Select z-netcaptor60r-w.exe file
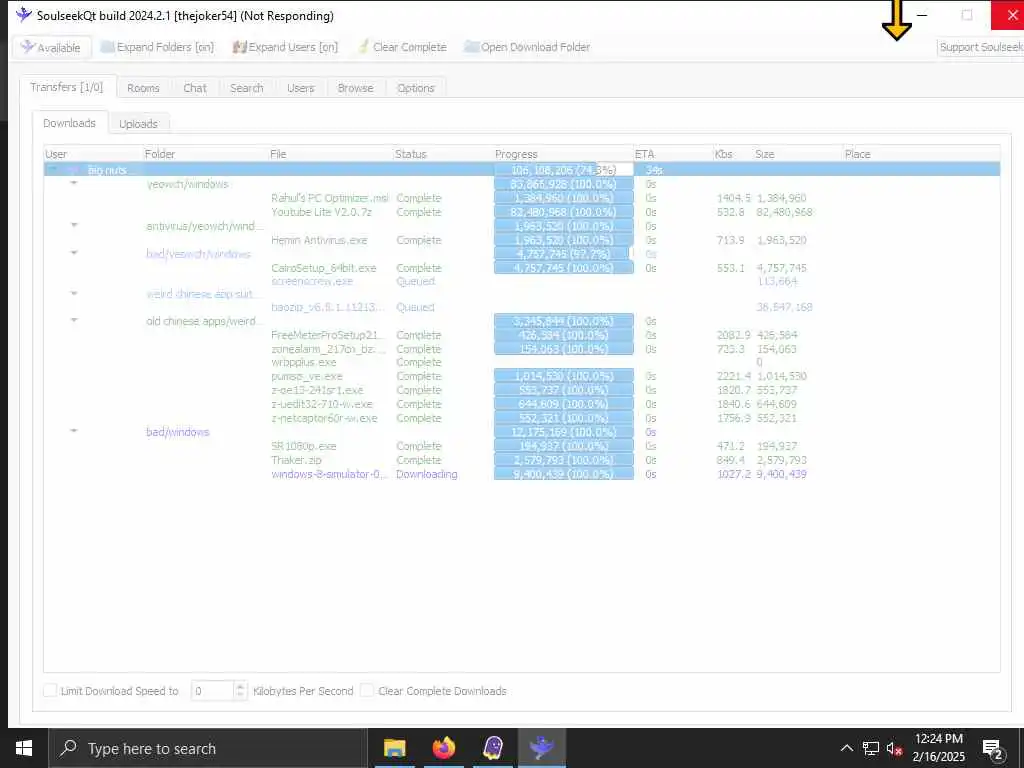Viewport: 1024px width, 768px height. [324, 418]
